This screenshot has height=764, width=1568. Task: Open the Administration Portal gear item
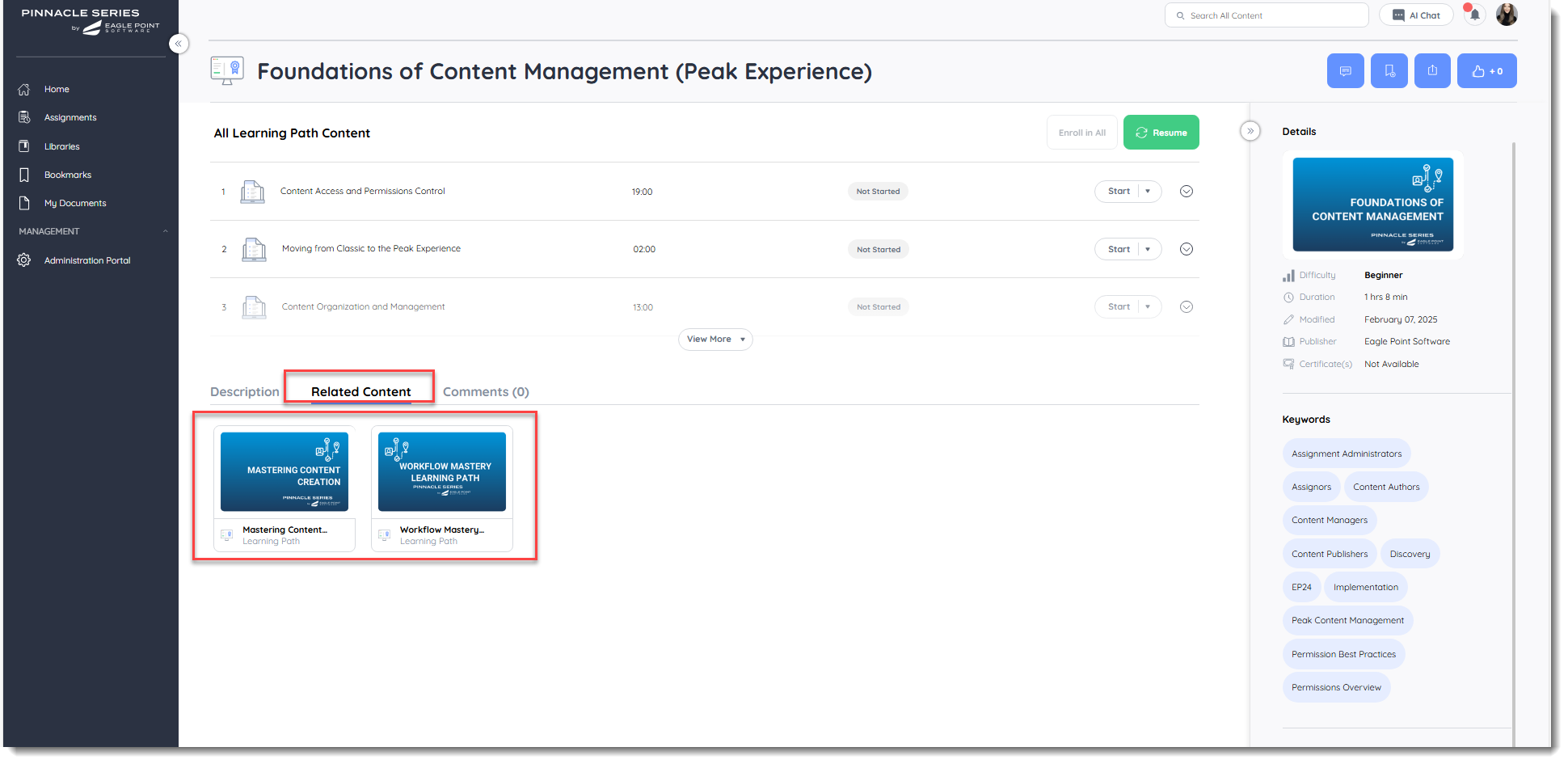(x=86, y=260)
